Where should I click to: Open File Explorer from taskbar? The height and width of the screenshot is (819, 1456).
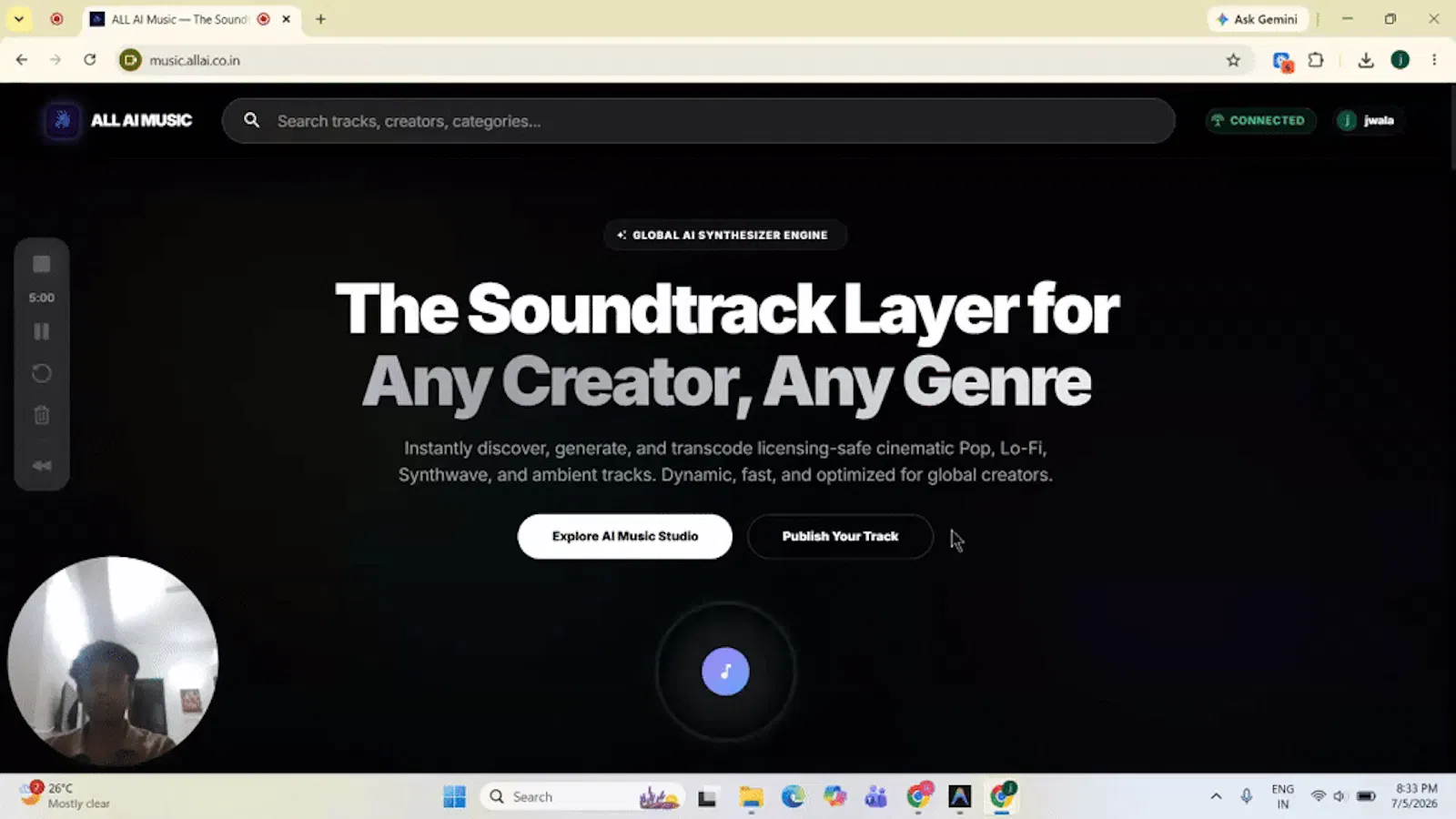(x=751, y=797)
